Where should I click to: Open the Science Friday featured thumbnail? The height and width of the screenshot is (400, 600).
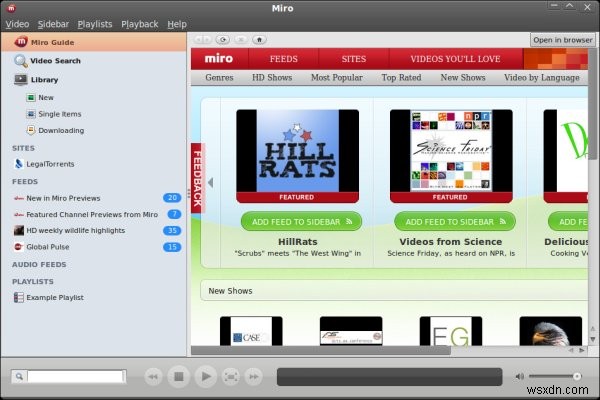coord(451,156)
